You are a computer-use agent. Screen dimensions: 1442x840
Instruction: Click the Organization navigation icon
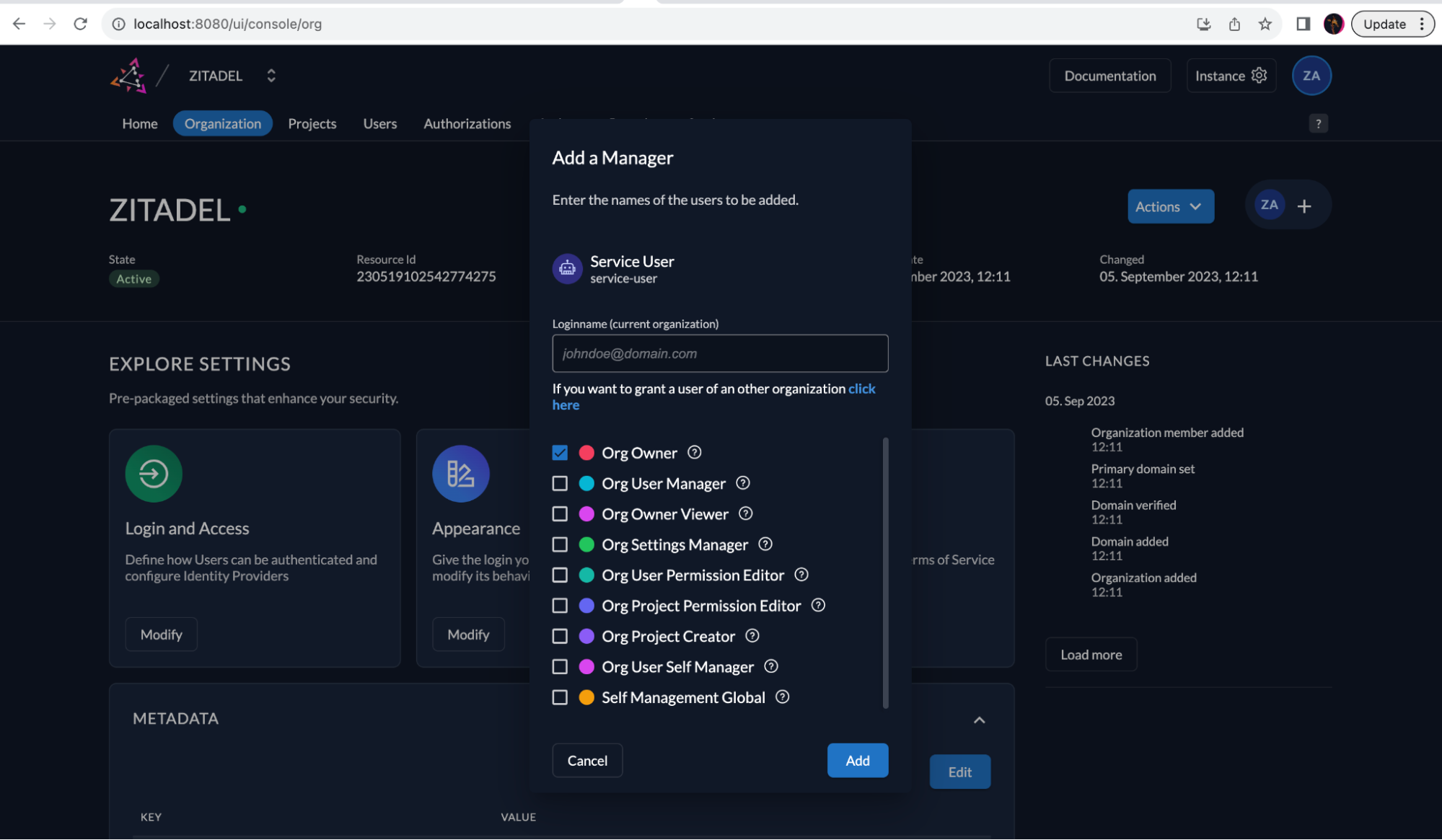pyautogui.click(x=222, y=122)
